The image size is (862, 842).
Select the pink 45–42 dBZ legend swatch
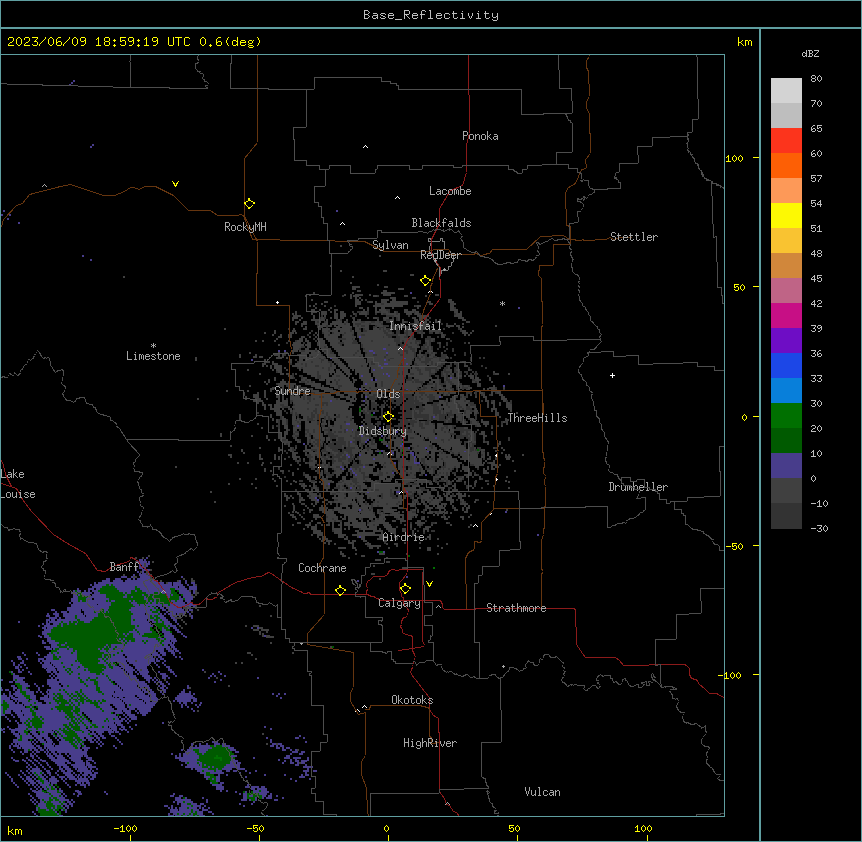(x=786, y=290)
